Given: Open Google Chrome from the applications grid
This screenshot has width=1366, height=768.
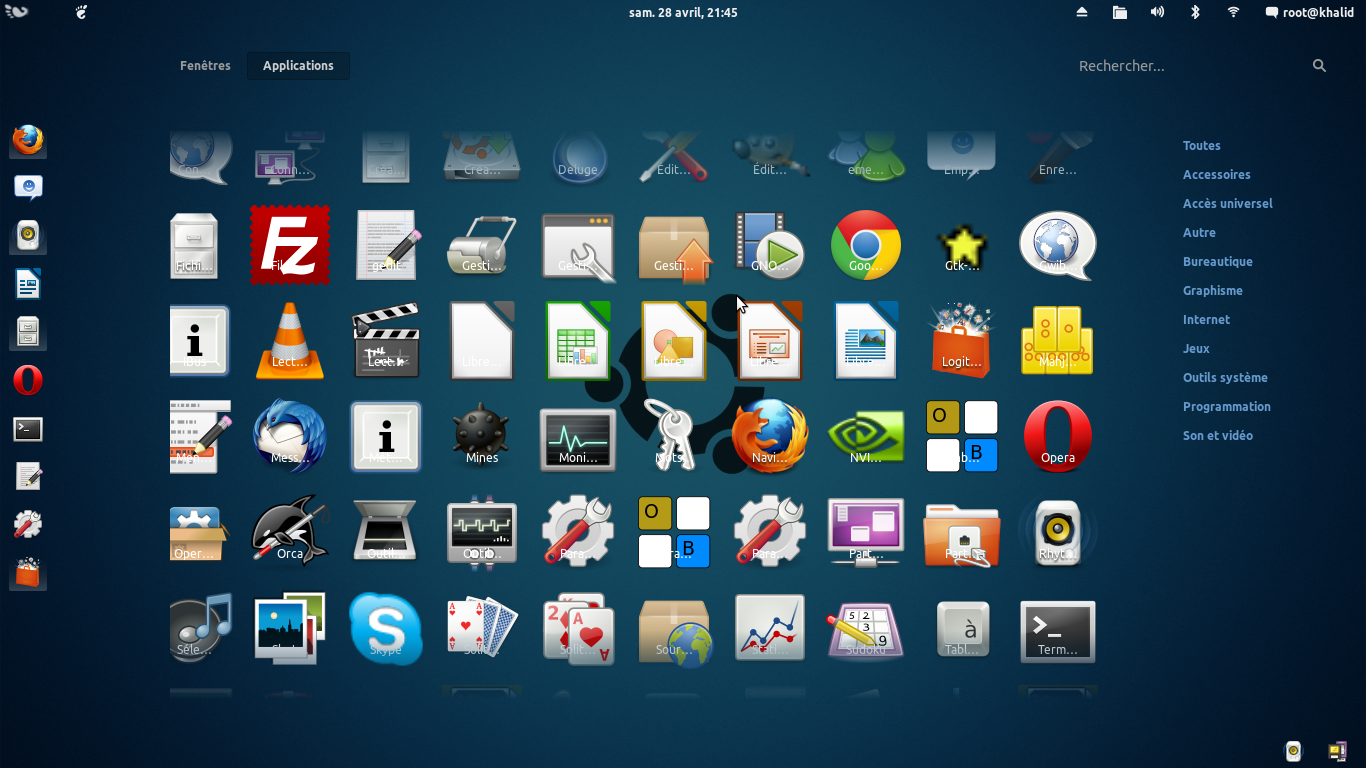Looking at the screenshot, I should [866, 245].
